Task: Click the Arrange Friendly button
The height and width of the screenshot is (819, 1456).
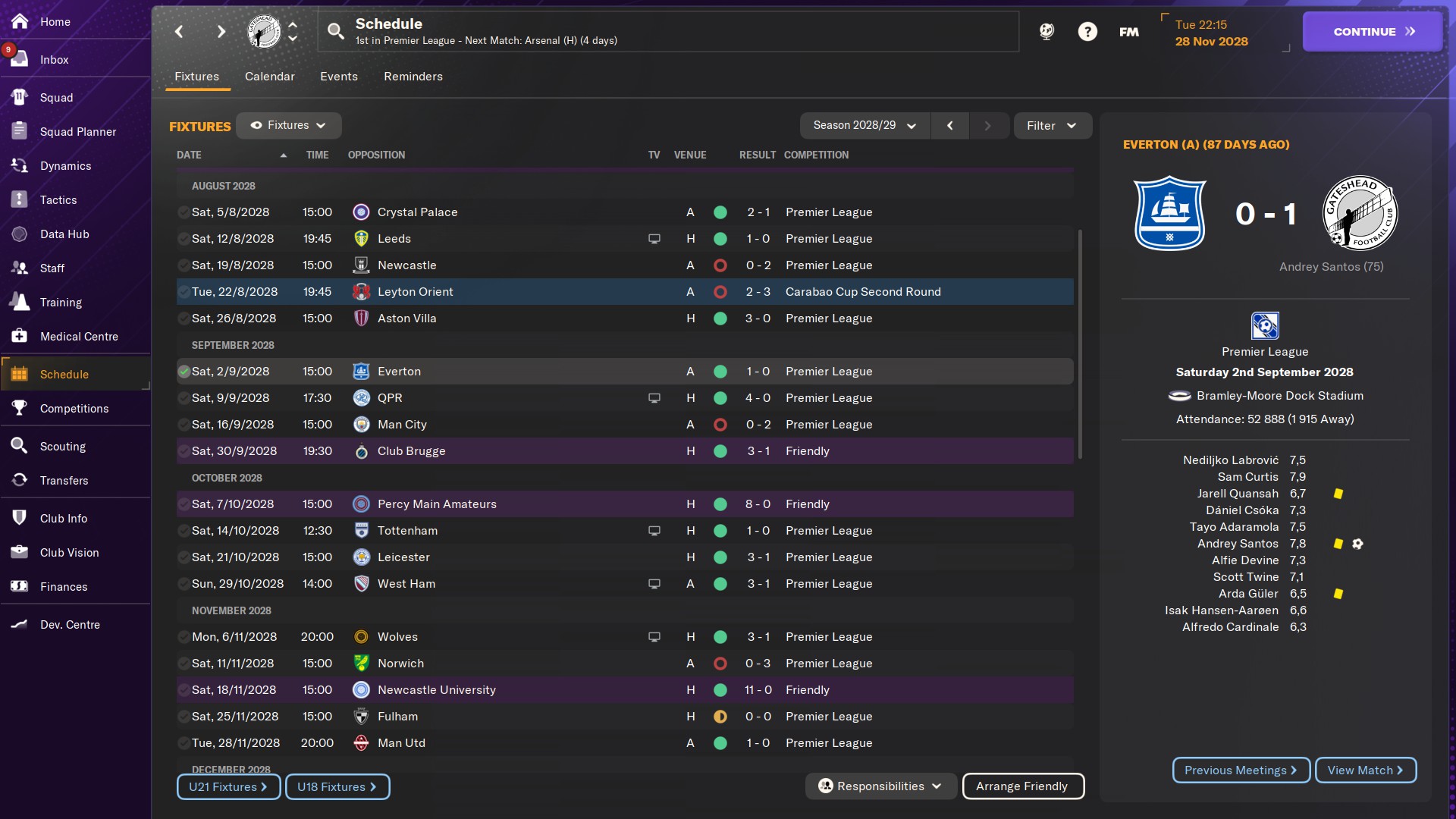Action: click(1021, 786)
